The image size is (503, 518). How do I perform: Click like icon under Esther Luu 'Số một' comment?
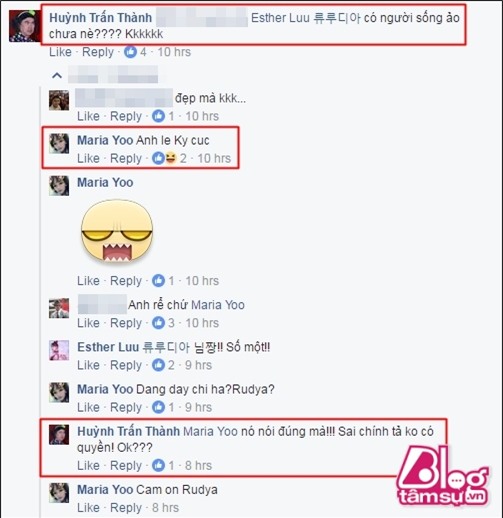pos(158,365)
